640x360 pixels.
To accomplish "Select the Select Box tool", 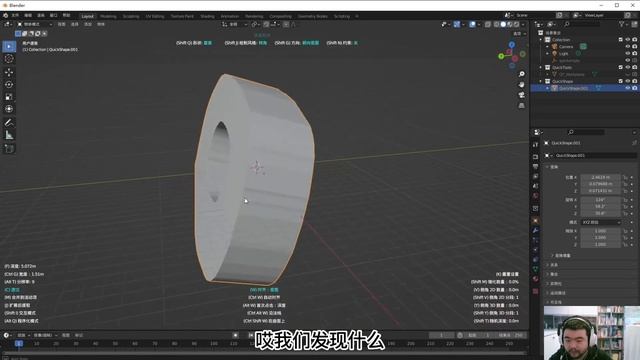I will coord(9,47).
